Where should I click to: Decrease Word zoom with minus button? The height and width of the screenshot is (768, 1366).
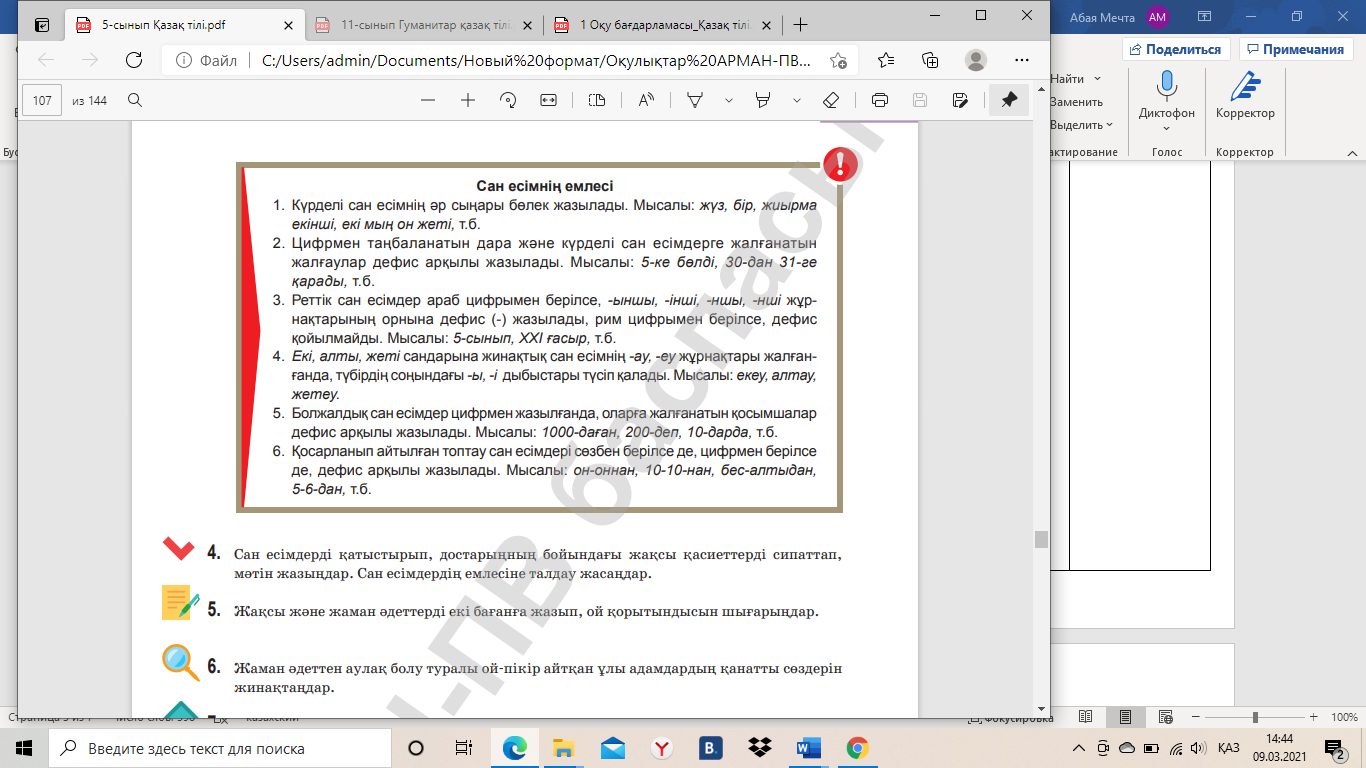[x=1196, y=717]
